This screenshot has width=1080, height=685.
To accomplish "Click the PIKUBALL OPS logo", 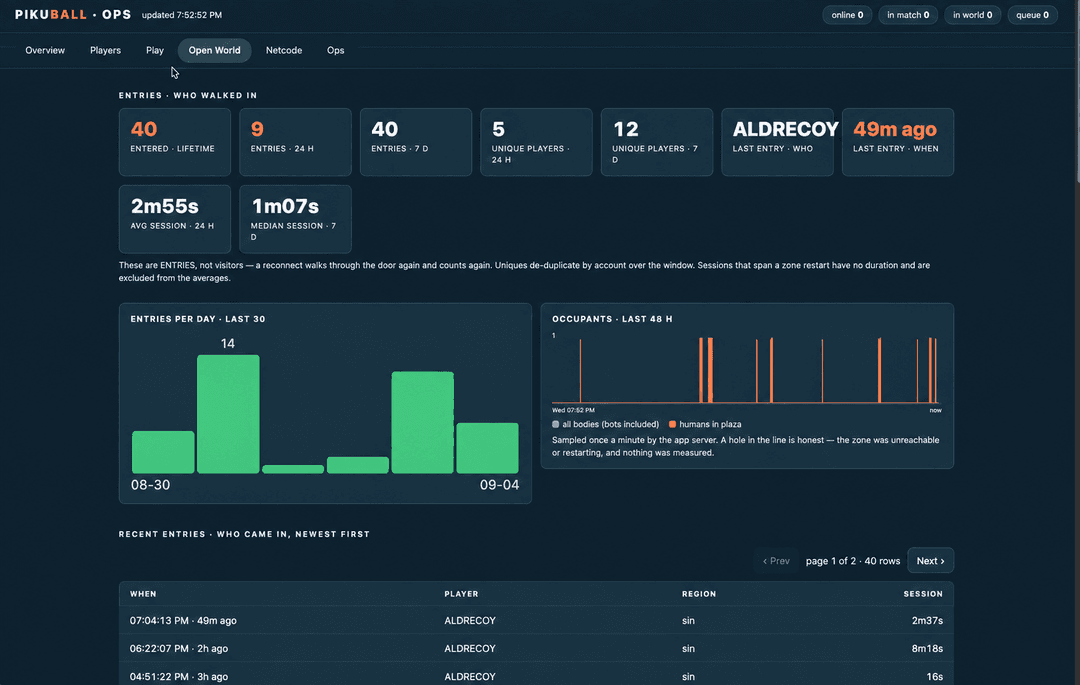I will (73, 14).
